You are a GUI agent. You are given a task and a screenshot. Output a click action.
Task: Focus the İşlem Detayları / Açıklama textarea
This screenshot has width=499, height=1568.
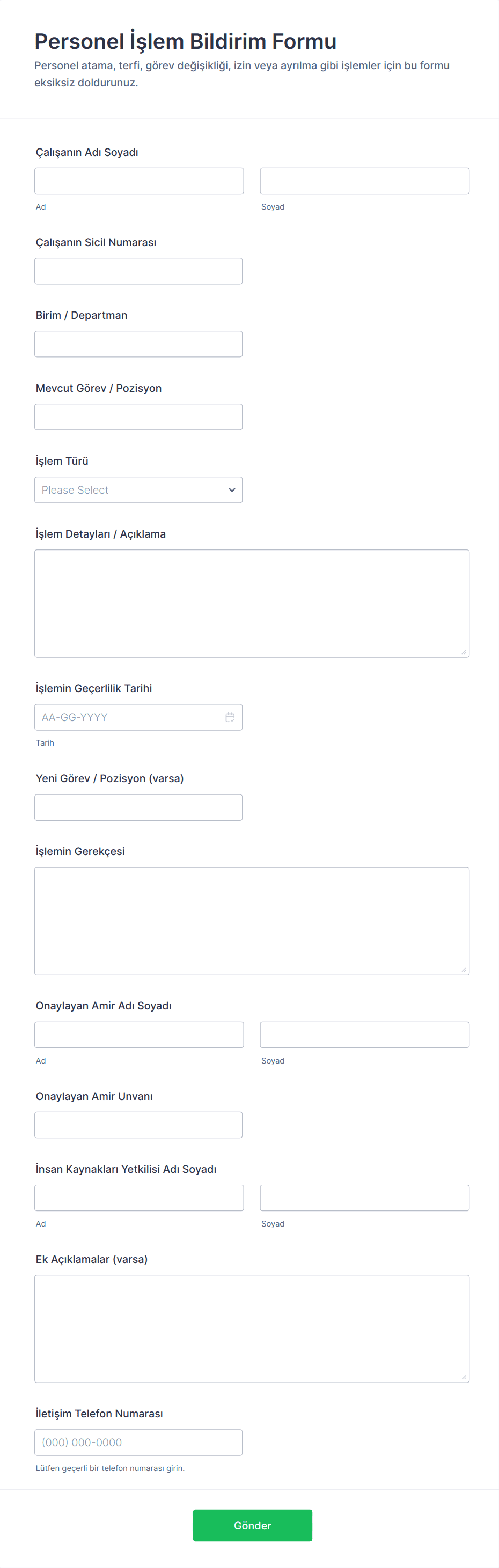coord(252,603)
